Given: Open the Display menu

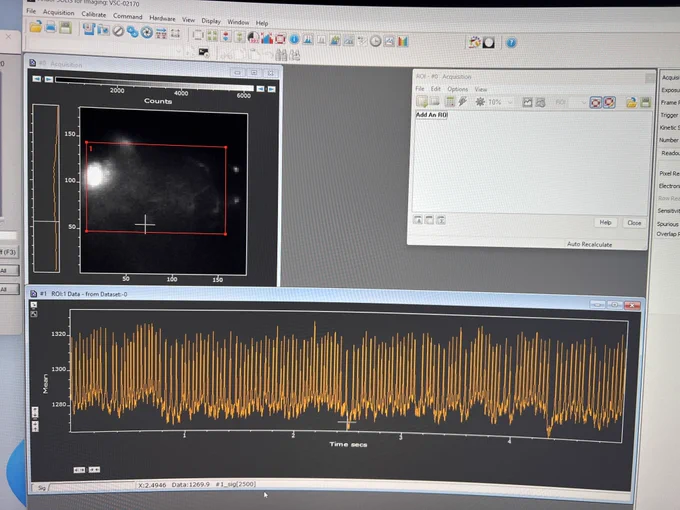Looking at the screenshot, I should pos(211,21).
